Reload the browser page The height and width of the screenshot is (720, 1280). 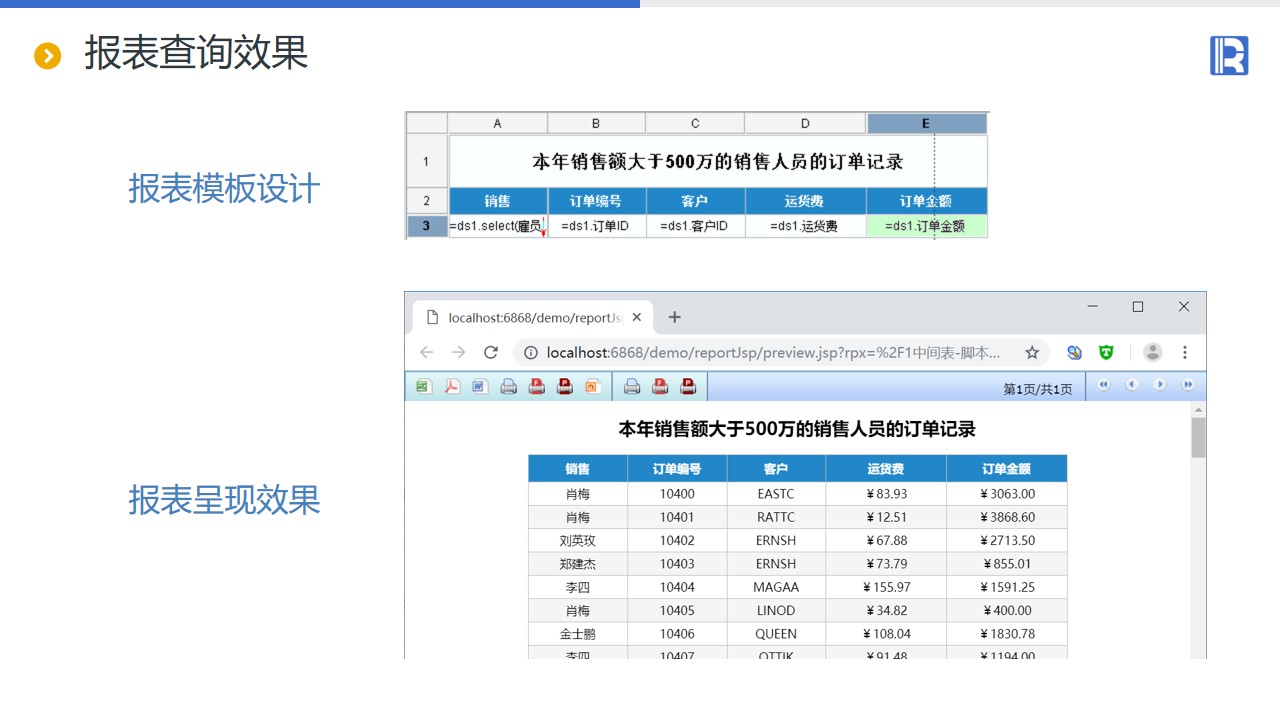click(491, 352)
